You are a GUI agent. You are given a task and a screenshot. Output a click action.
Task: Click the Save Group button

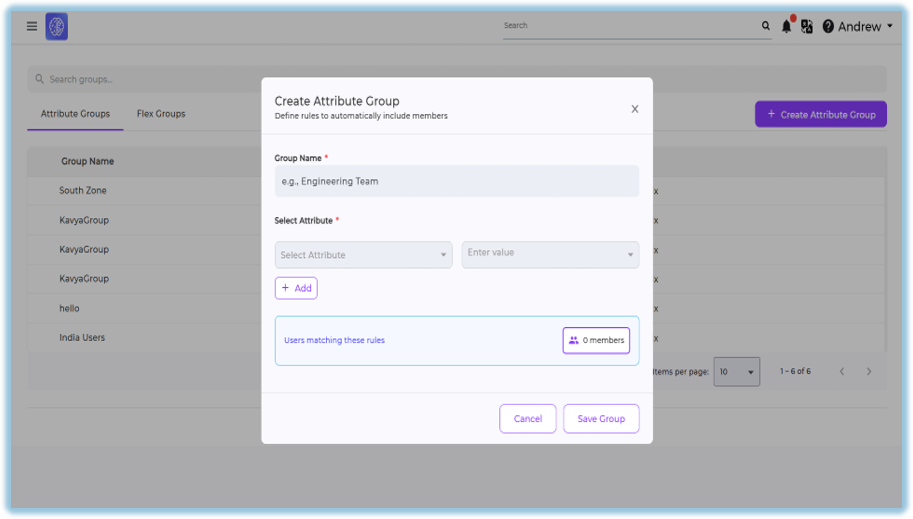point(601,418)
